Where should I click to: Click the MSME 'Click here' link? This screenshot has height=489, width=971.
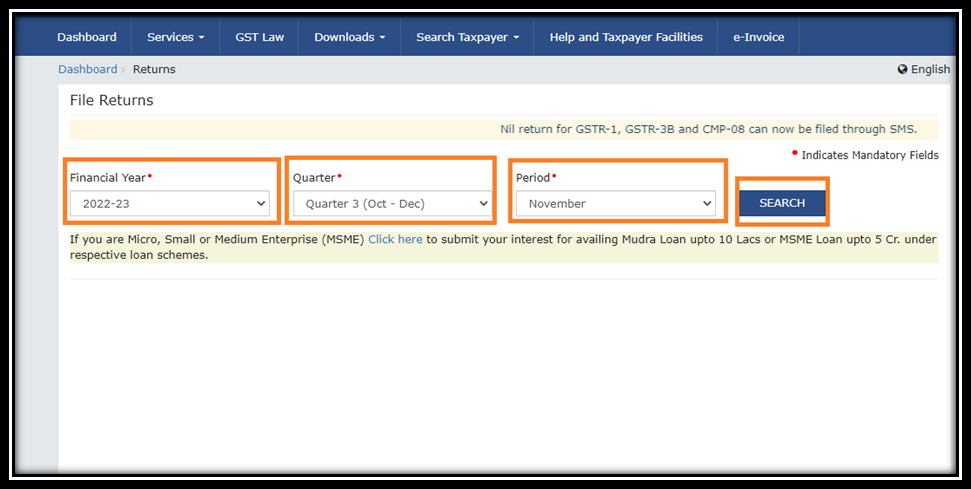tap(395, 239)
